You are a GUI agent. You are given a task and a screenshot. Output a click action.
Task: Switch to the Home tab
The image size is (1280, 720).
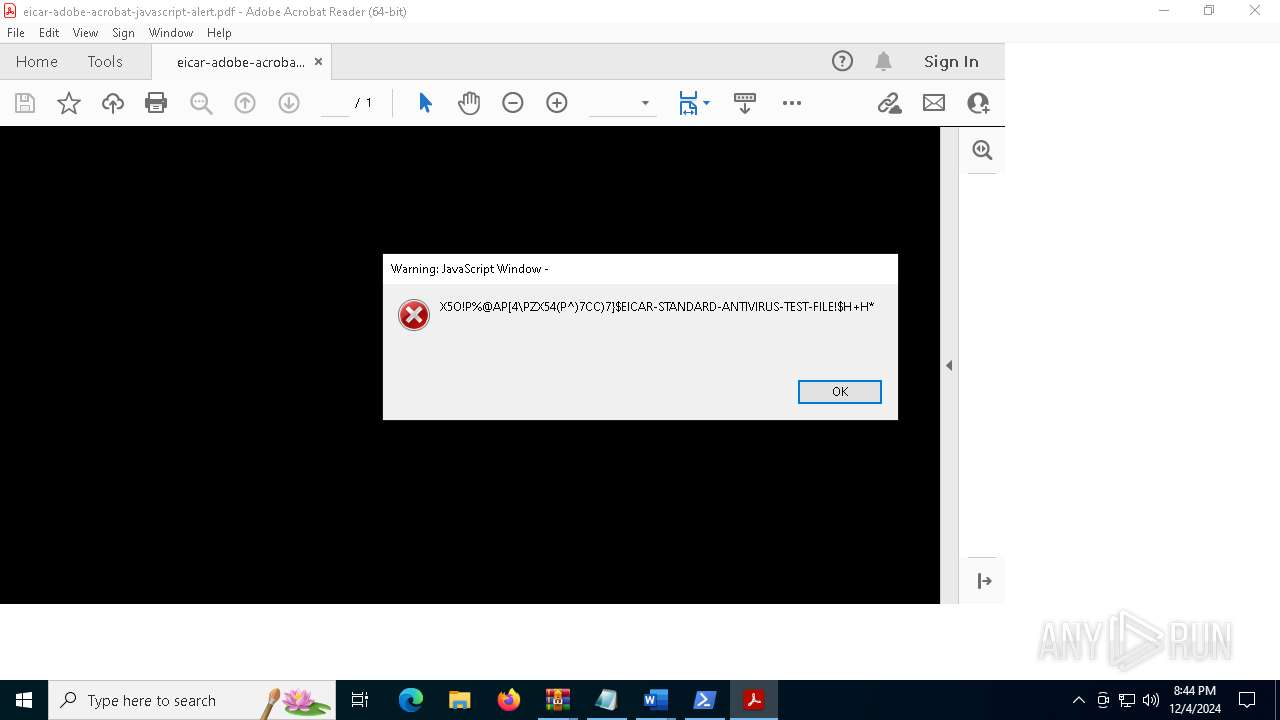[x=37, y=61]
